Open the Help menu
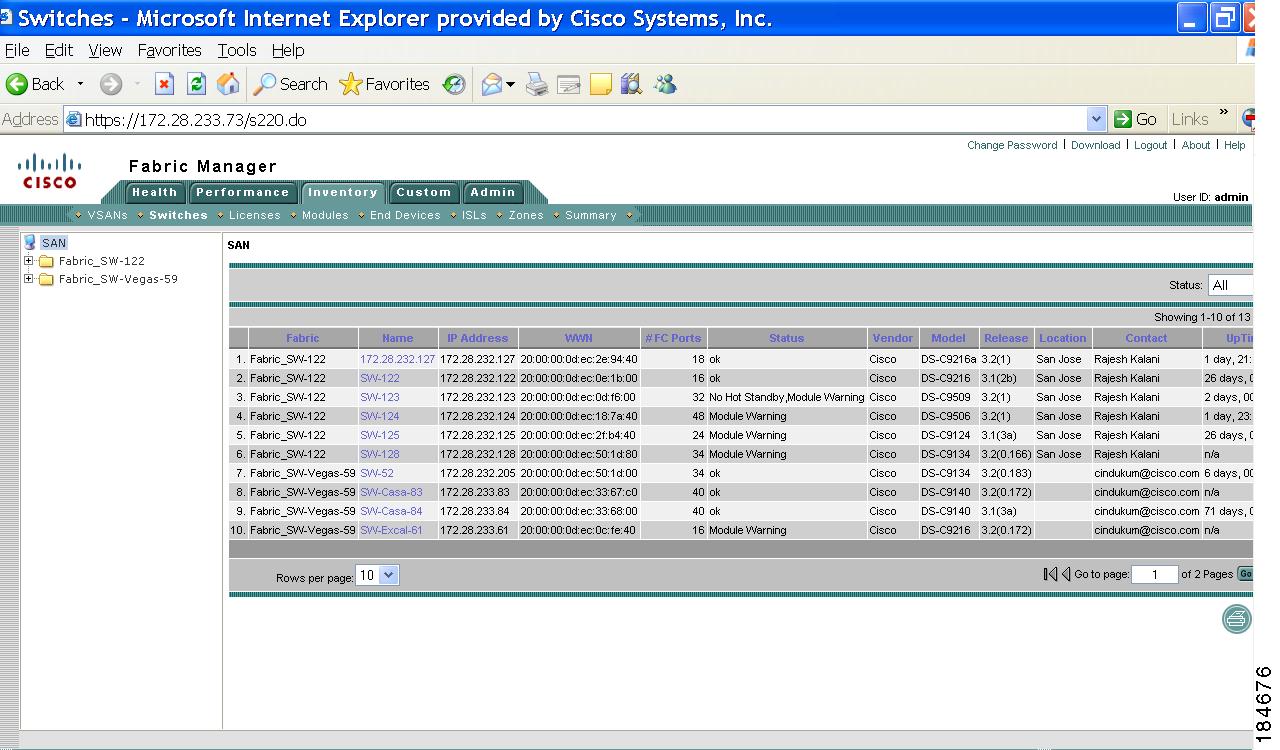Viewport: 1280px width, 750px height. 288,50
